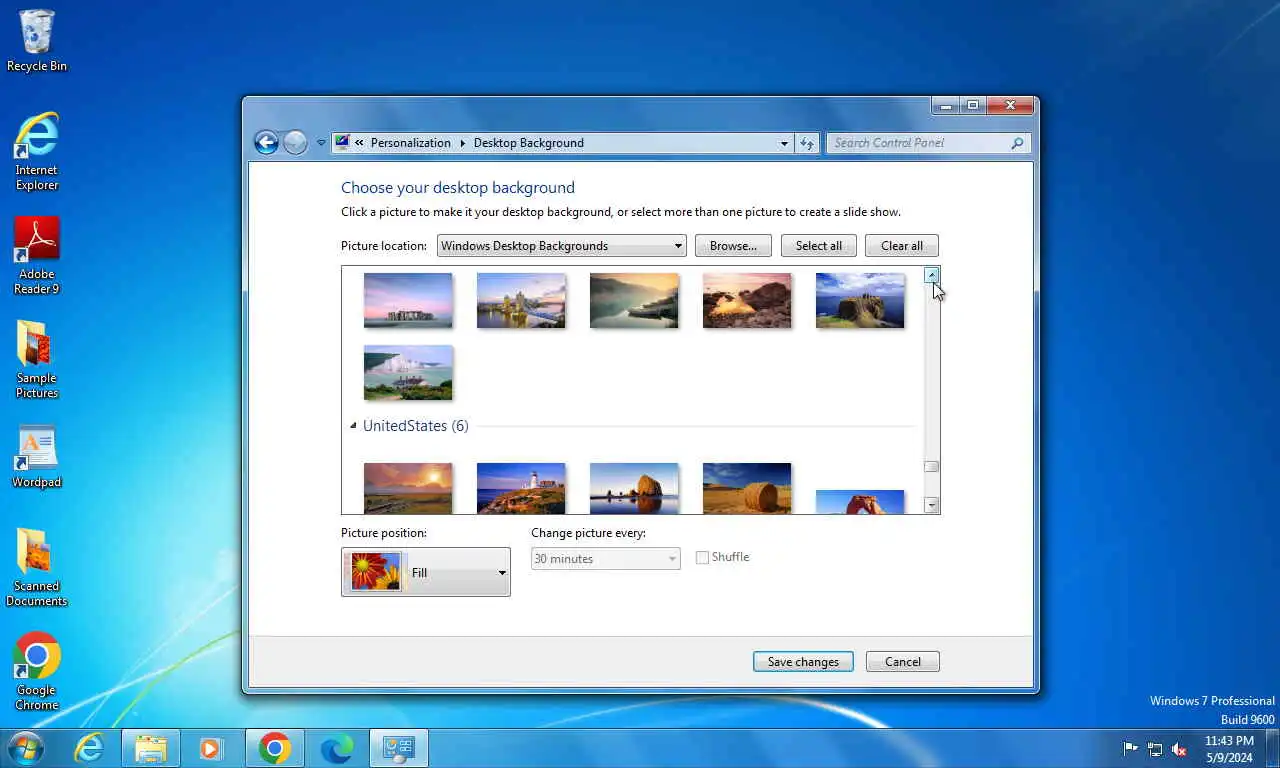The height and width of the screenshot is (768, 1280).
Task: Open the Picture location dropdown
Action: tap(561, 246)
